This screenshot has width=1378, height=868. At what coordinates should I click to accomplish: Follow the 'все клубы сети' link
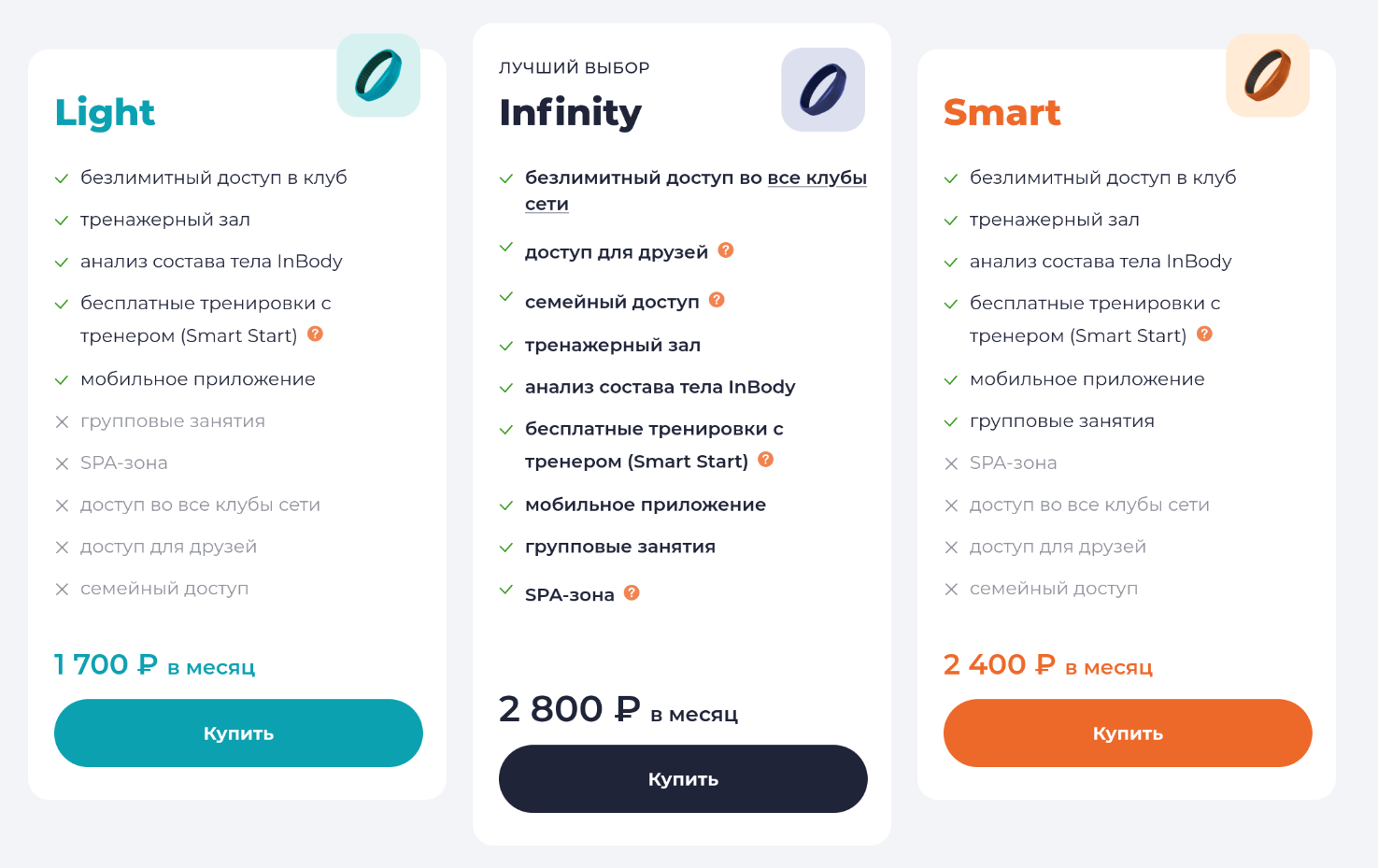[817, 178]
